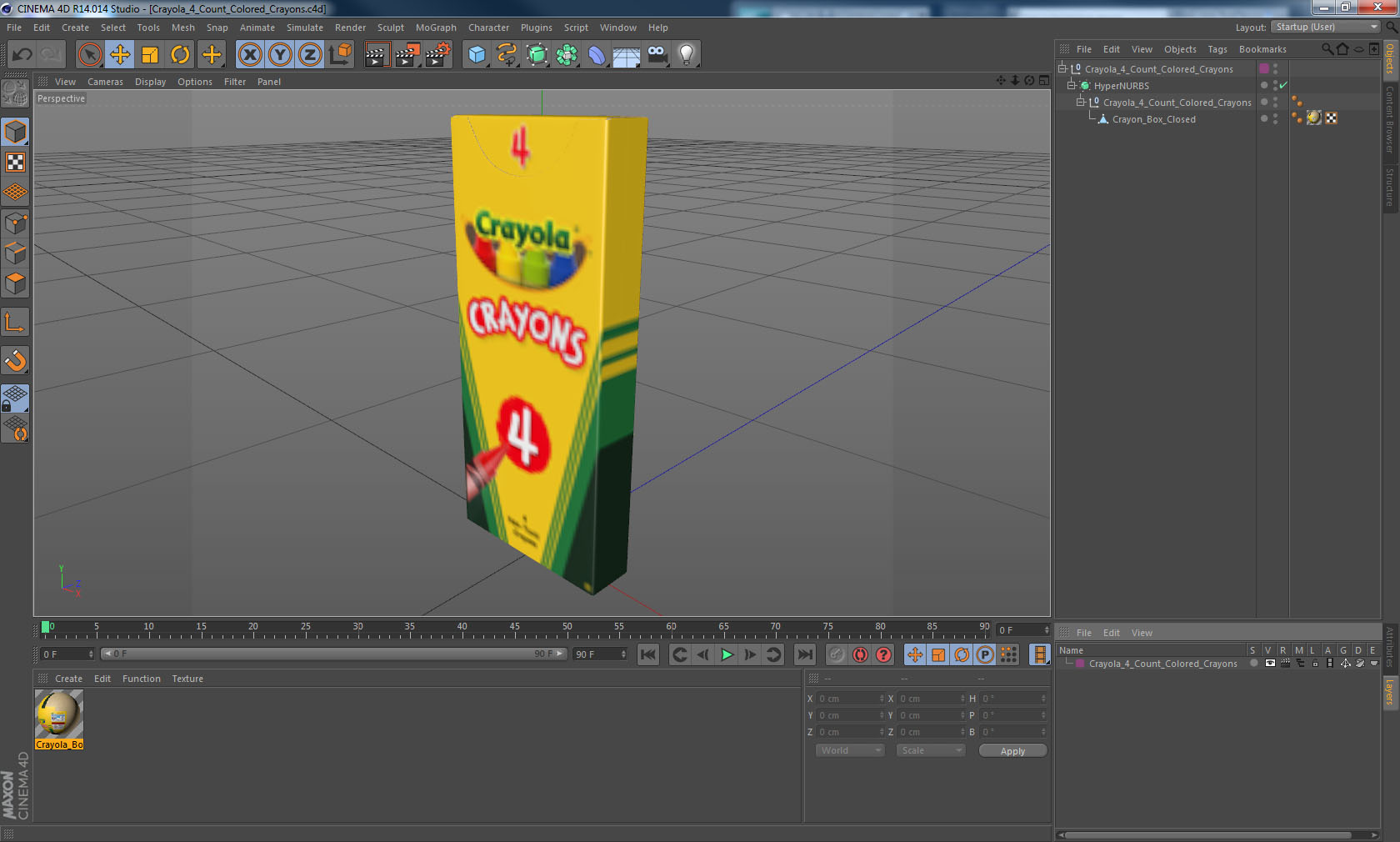The height and width of the screenshot is (842, 1400).
Task: Open the material manager Texture menu
Action: click(x=187, y=679)
